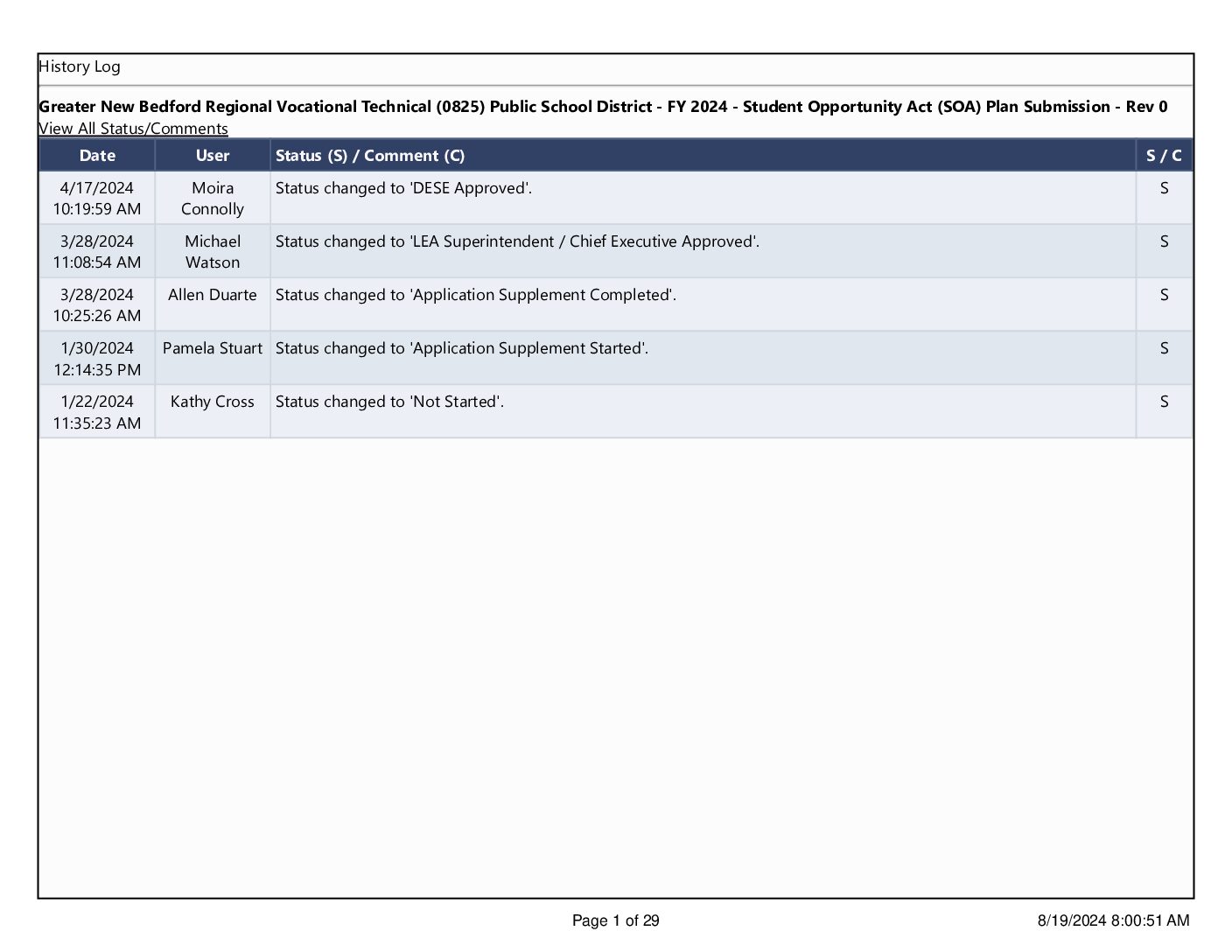Viewport: 1232px width, 952px height.
Task: Click the Status (S) / Comment (C) header
Action: (370, 156)
